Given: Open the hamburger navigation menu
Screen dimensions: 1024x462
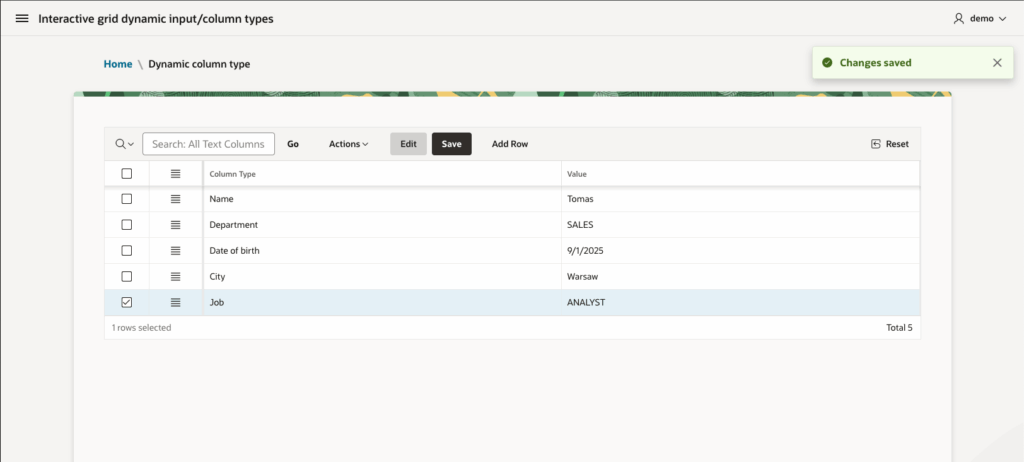Looking at the screenshot, I should (x=22, y=19).
